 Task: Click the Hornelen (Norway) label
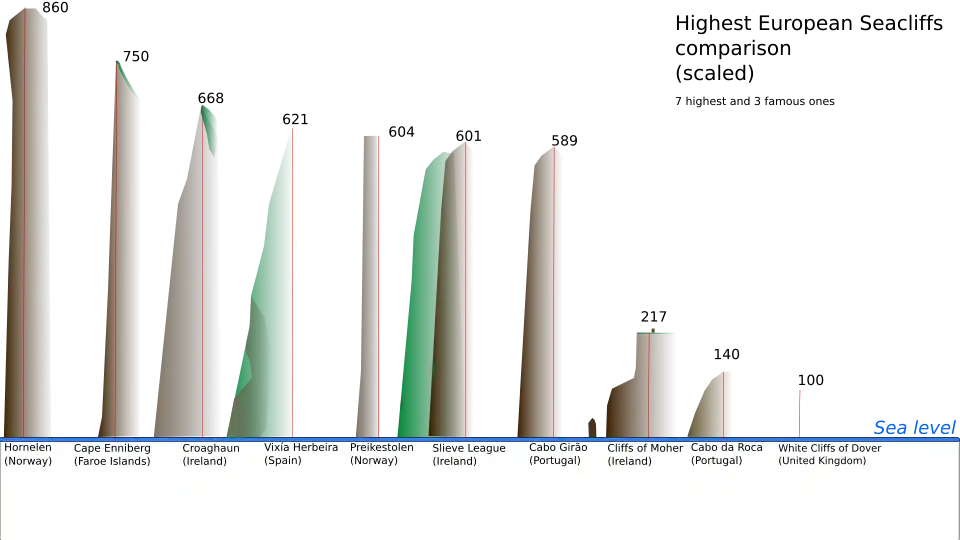click(x=28, y=455)
